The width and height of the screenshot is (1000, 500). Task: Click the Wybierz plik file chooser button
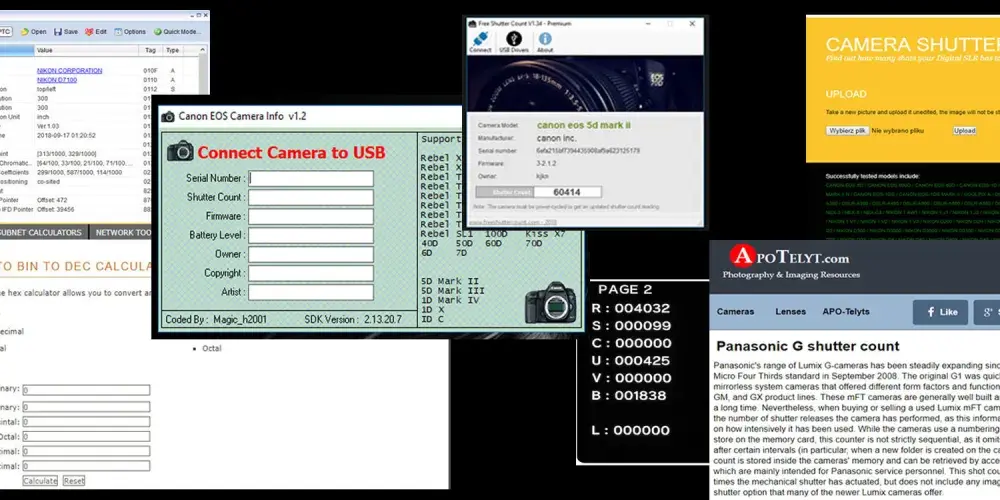[x=848, y=130]
